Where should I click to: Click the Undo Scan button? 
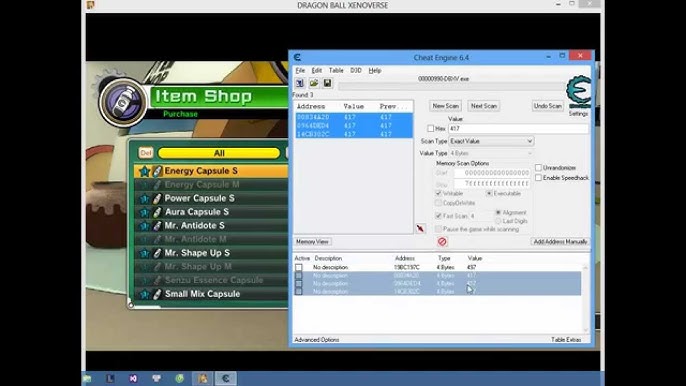[548, 106]
